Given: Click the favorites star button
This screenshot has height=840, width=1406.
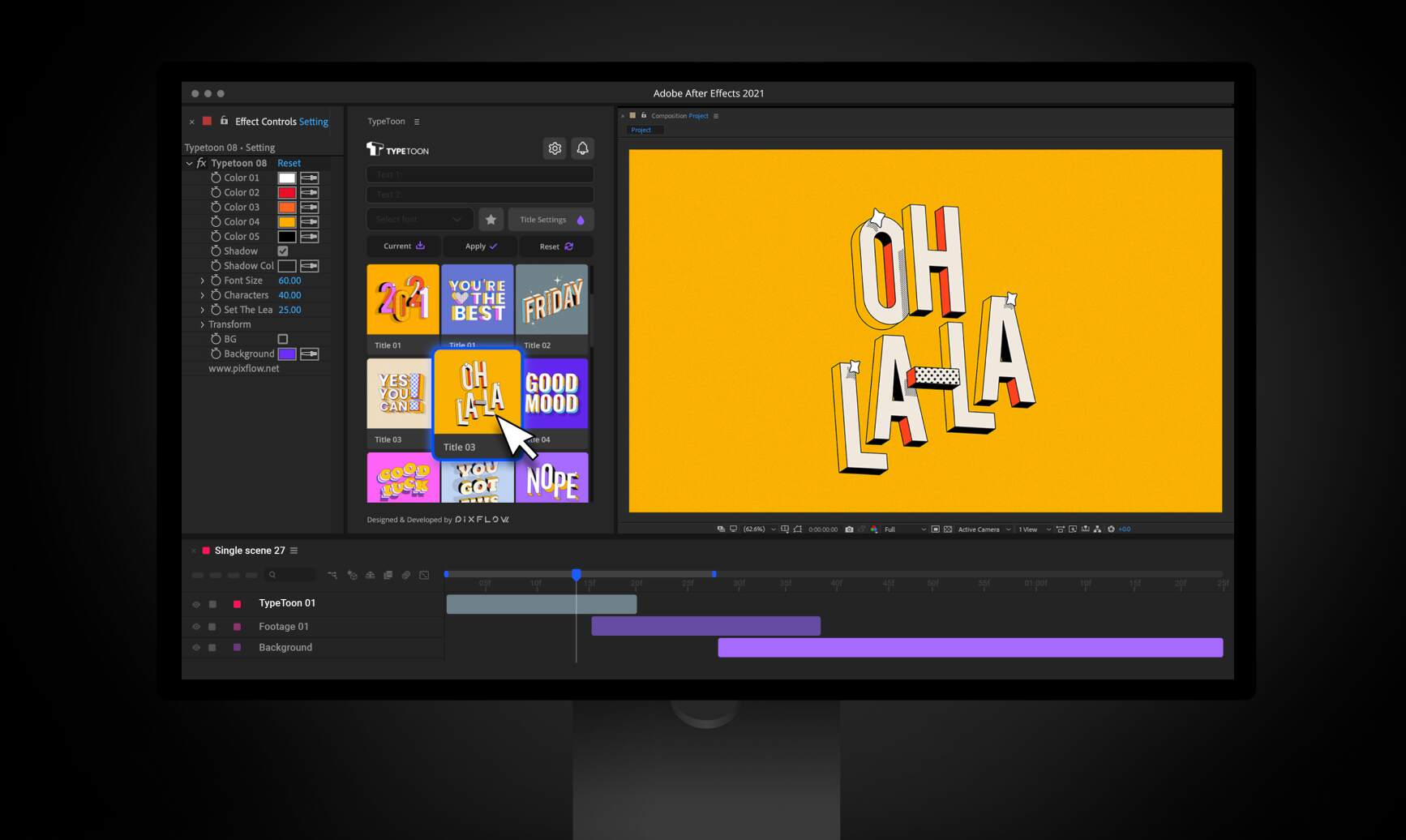Looking at the screenshot, I should coord(491,220).
